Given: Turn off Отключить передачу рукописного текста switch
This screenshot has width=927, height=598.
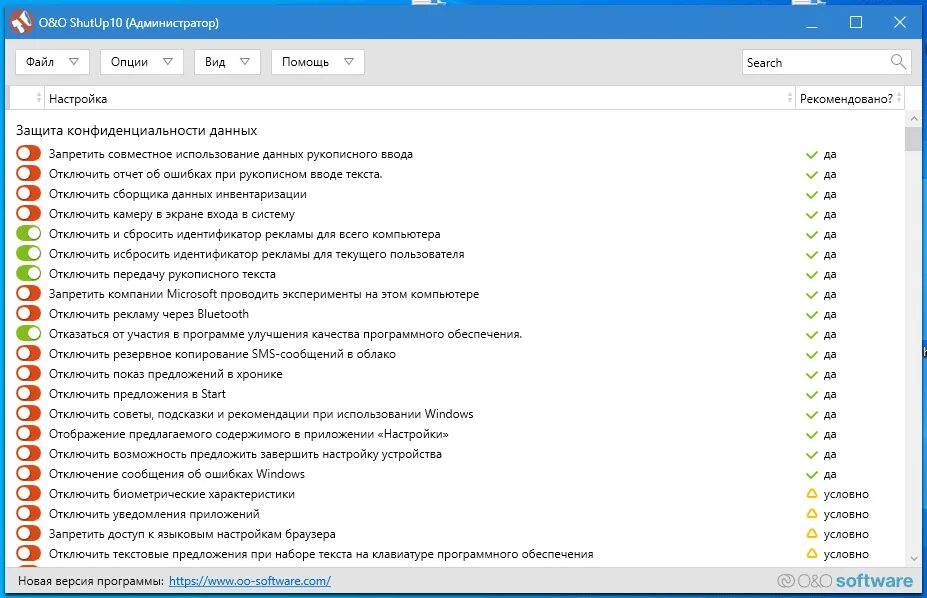Looking at the screenshot, I should coord(28,274).
